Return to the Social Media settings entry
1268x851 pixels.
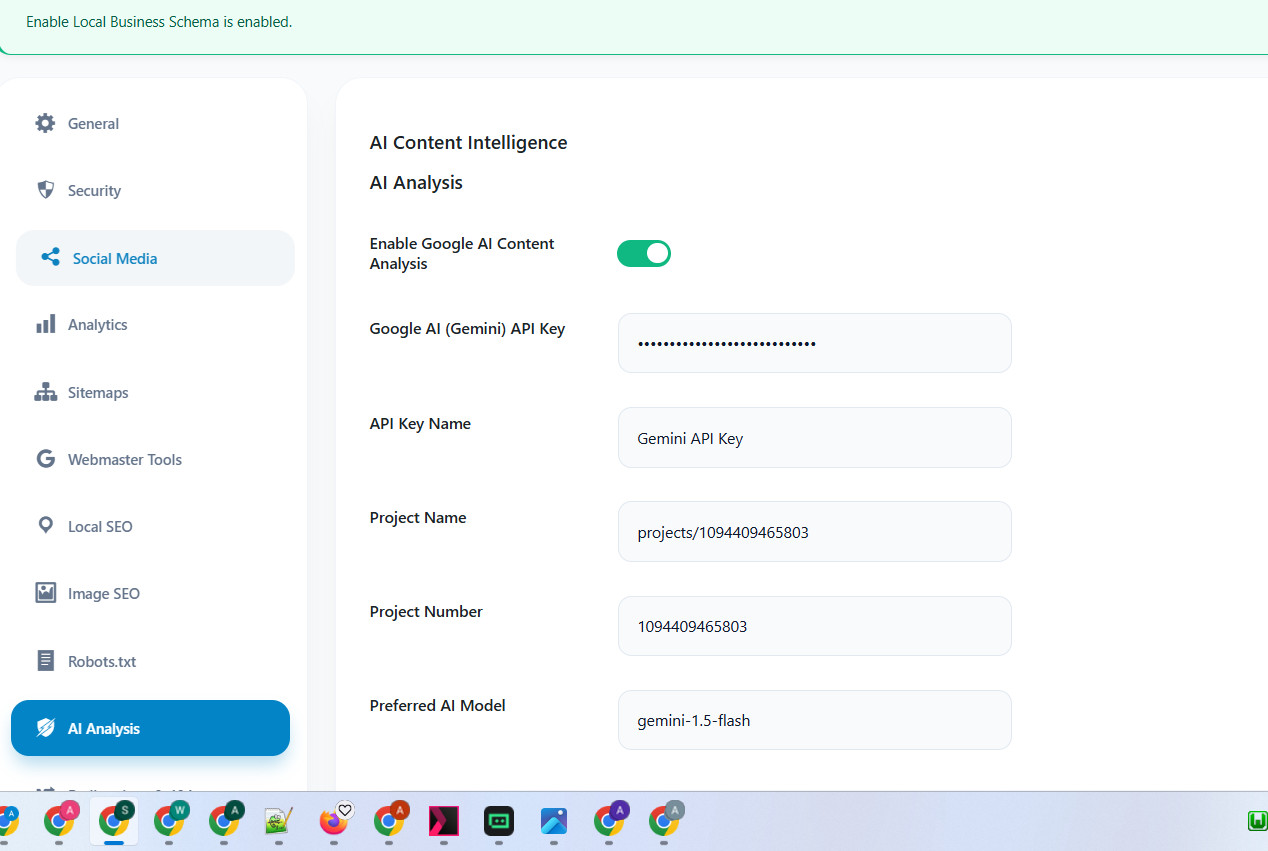click(114, 257)
